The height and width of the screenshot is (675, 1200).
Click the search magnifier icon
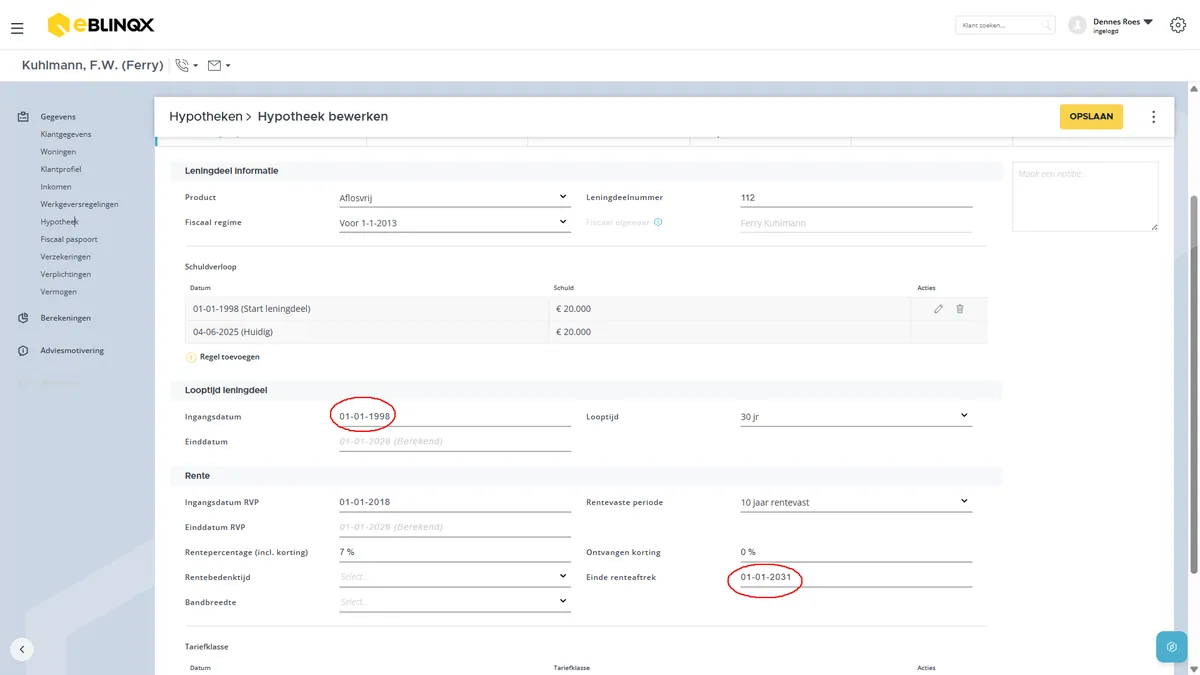tap(1046, 25)
